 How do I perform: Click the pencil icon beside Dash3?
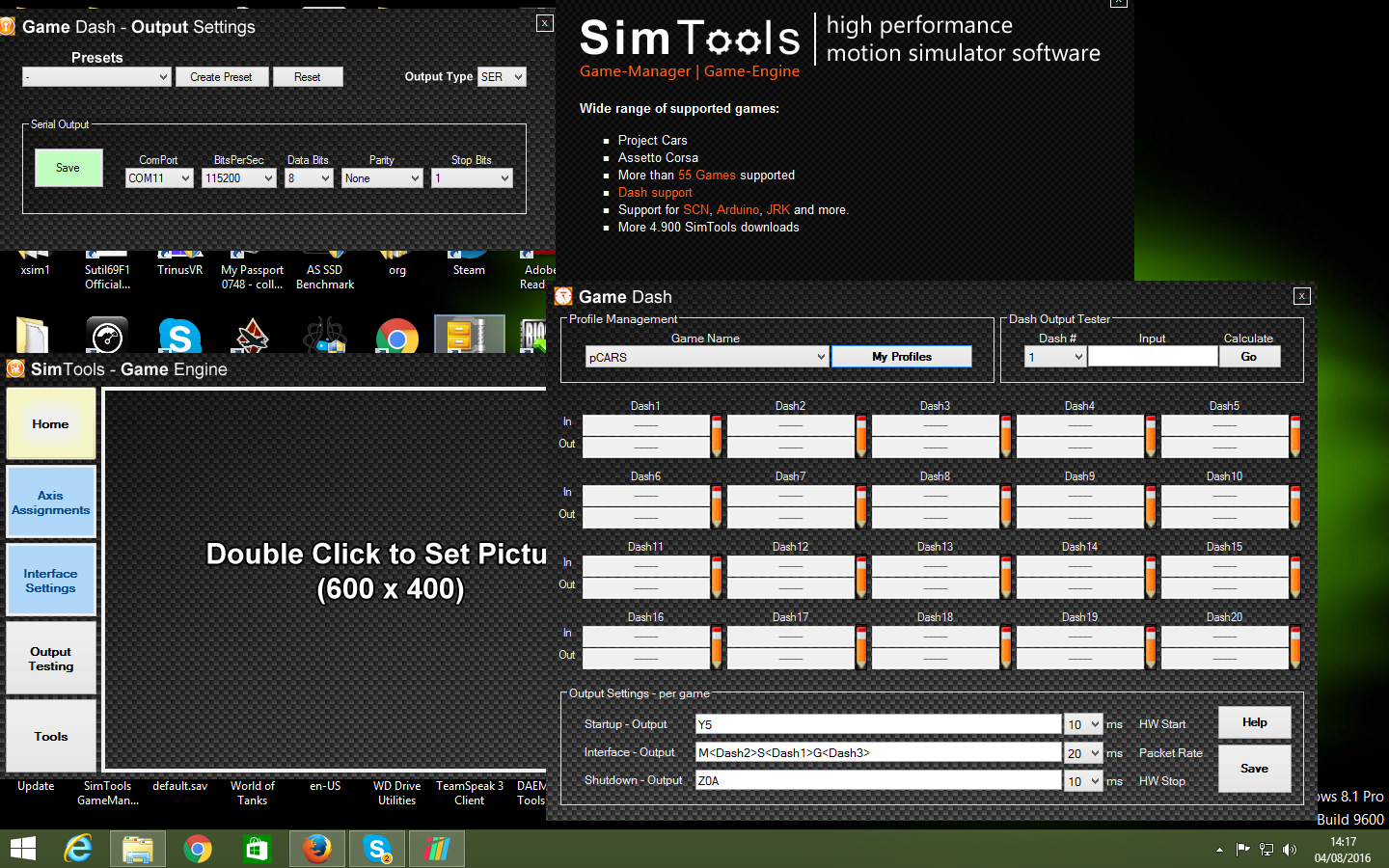(x=1006, y=436)
